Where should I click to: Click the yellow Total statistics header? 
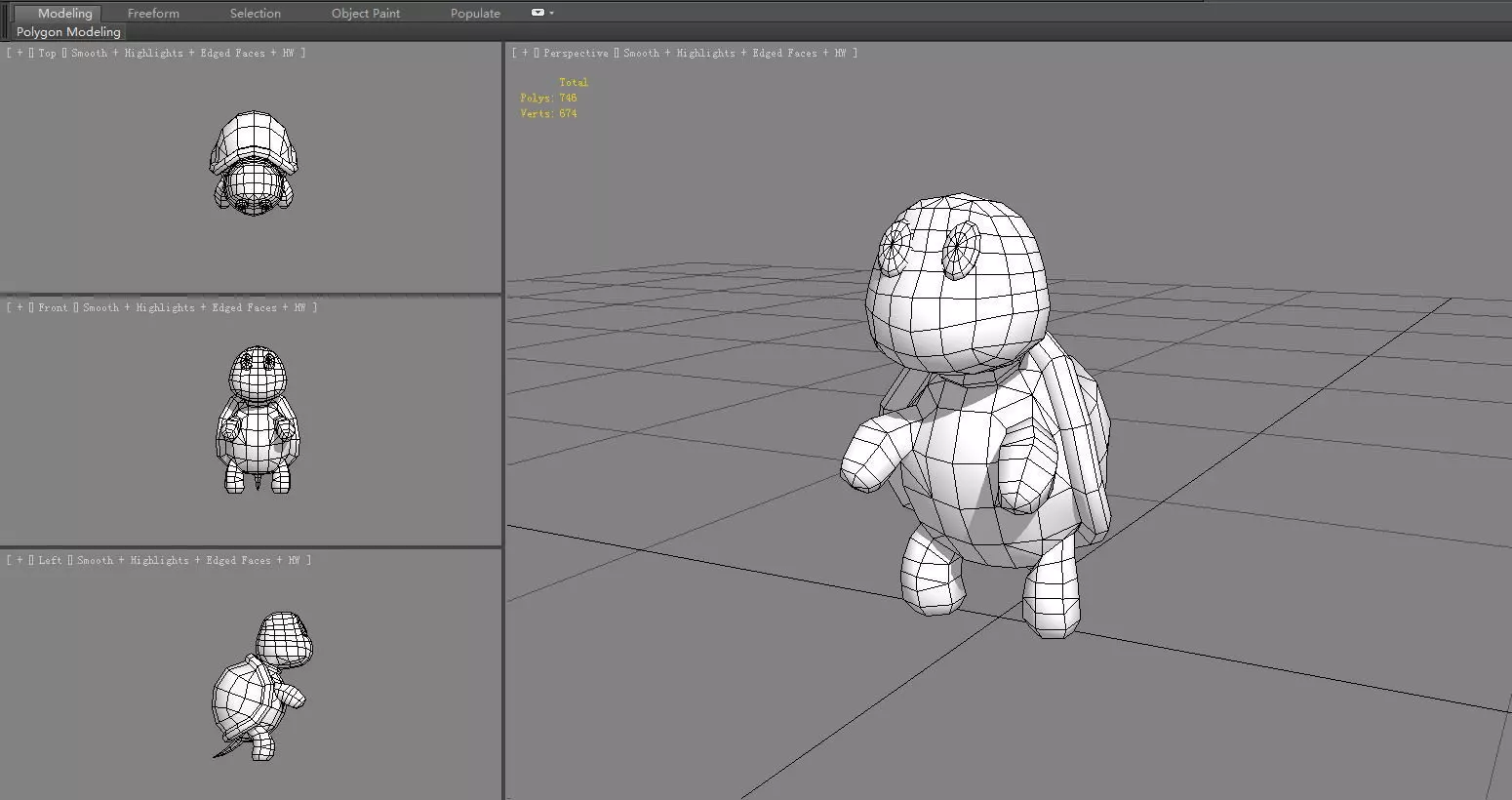point(574,82)
